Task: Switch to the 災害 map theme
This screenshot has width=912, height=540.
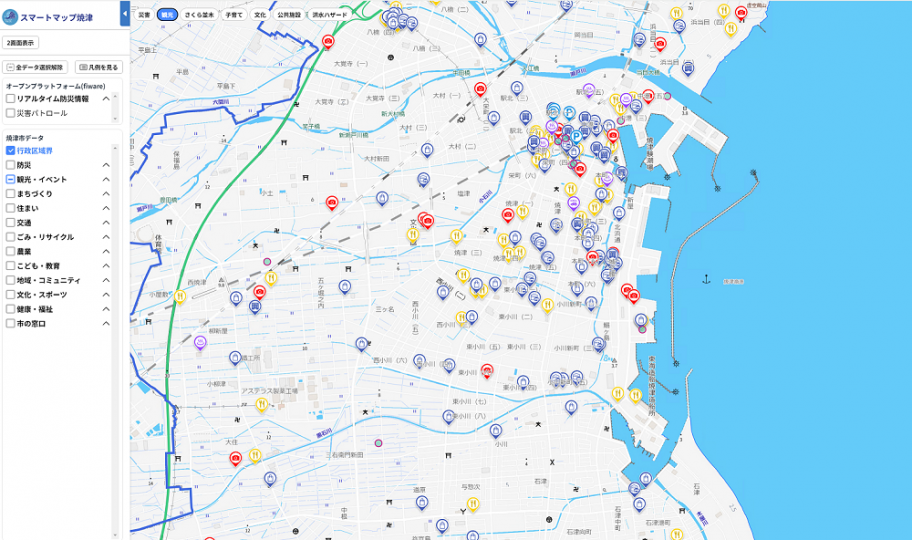Action: click(x=144, y=15)
